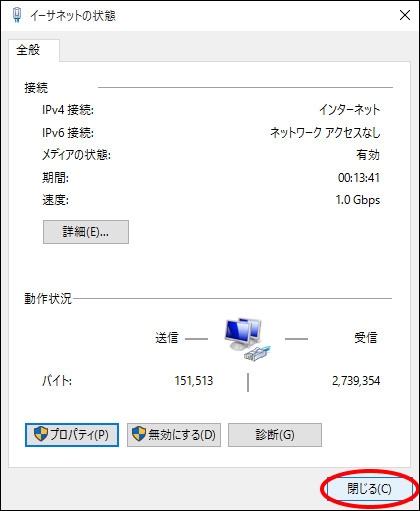This screenshot has width=420, height=511.
Task: Close the window using X button
Action: click(405, 15)
